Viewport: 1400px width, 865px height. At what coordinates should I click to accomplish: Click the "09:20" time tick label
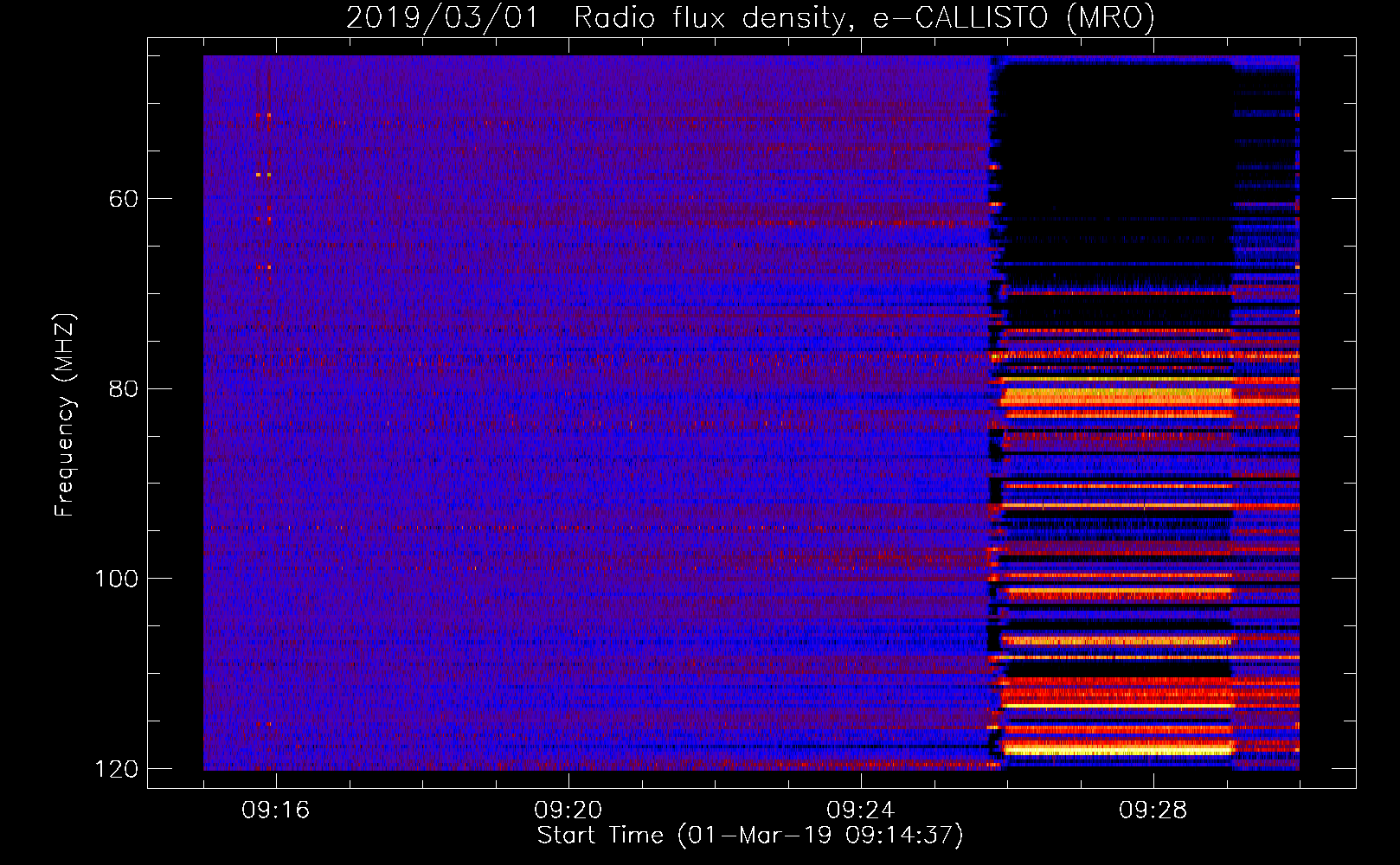[568, 811]
